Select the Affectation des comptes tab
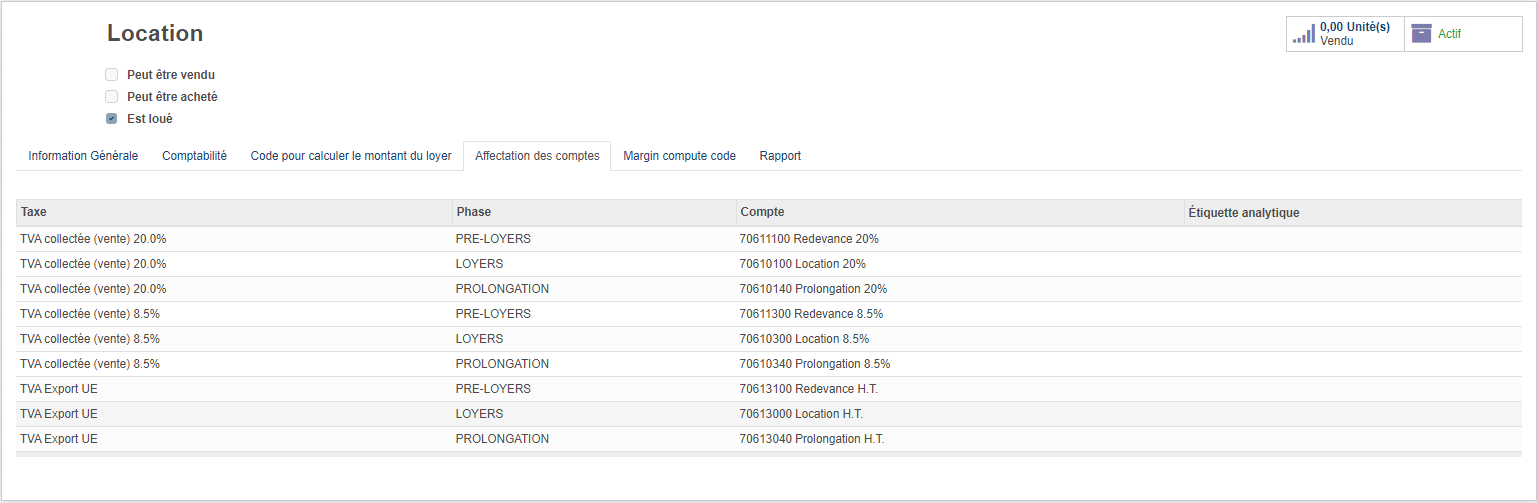This screenshot has height=503, width=1537. pos(537,156)
